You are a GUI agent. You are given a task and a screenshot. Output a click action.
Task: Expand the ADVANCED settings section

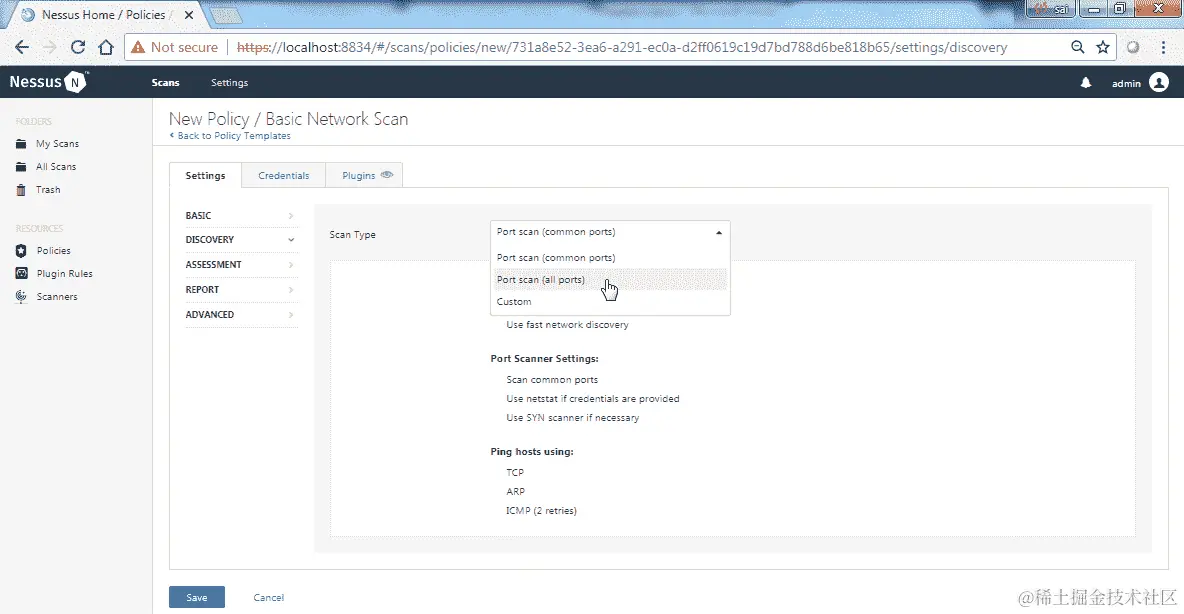coord(240,314)
